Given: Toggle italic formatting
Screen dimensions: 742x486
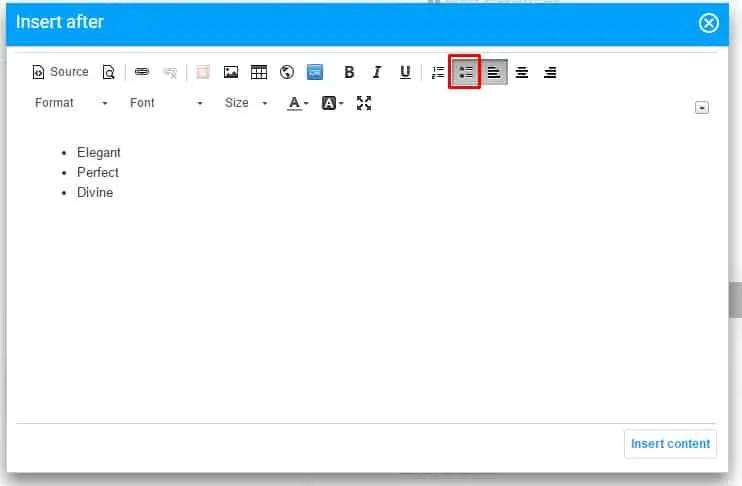Looking at the screenshot, I should (x=377, y=72).
